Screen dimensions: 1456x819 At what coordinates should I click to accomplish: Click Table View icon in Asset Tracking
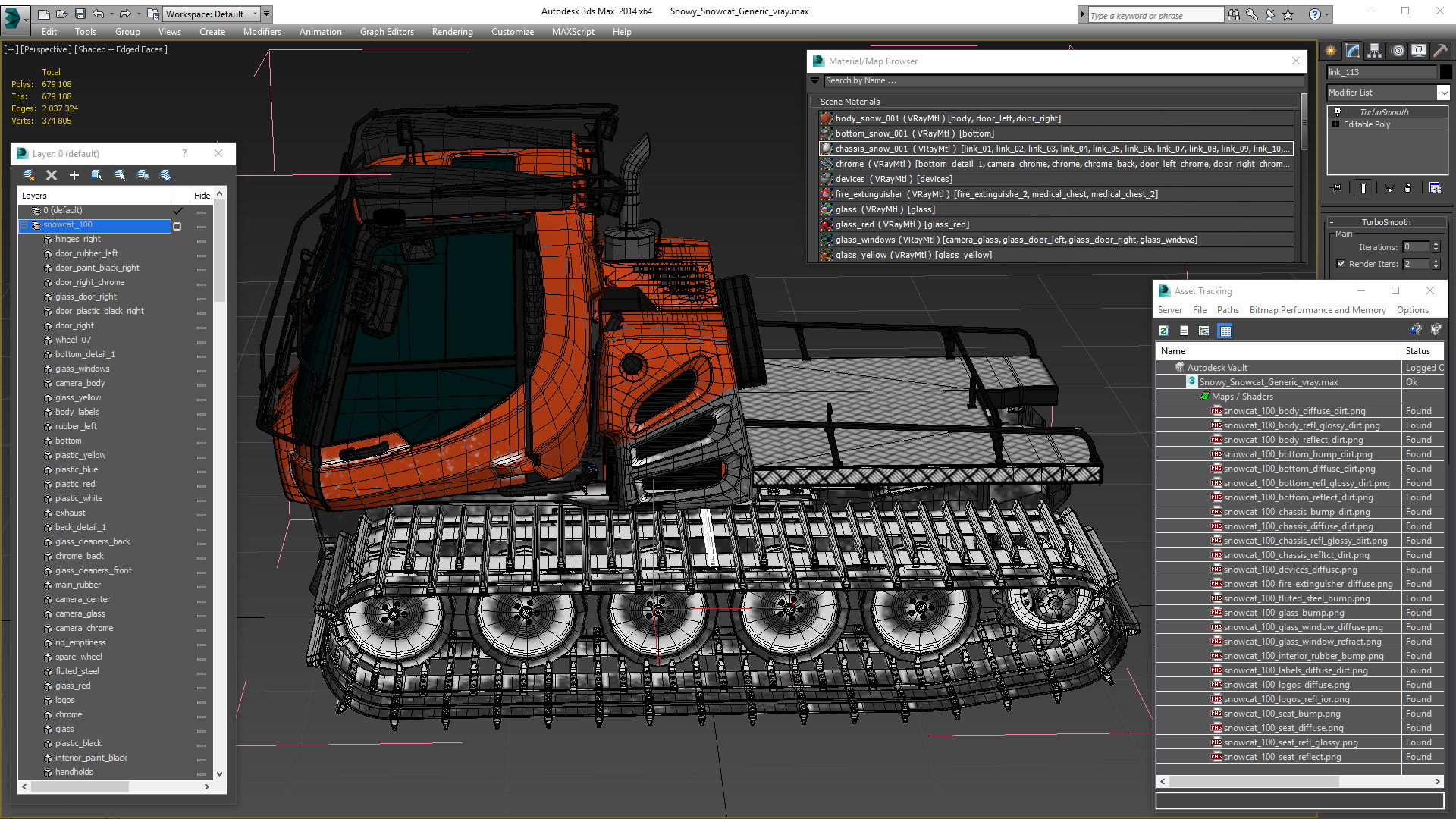click(1225, 331)
